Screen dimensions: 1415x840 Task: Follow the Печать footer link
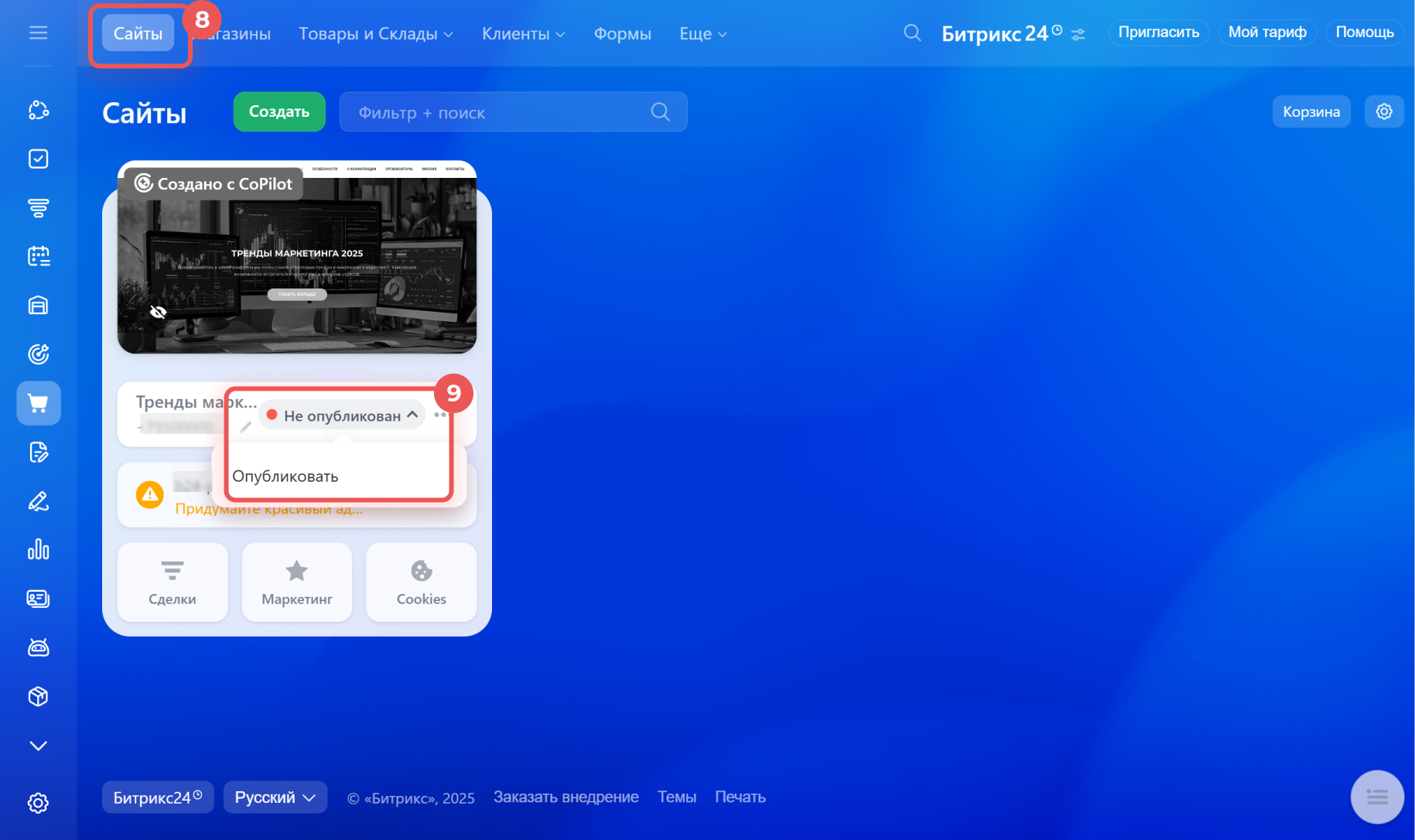tap(740, 797)
